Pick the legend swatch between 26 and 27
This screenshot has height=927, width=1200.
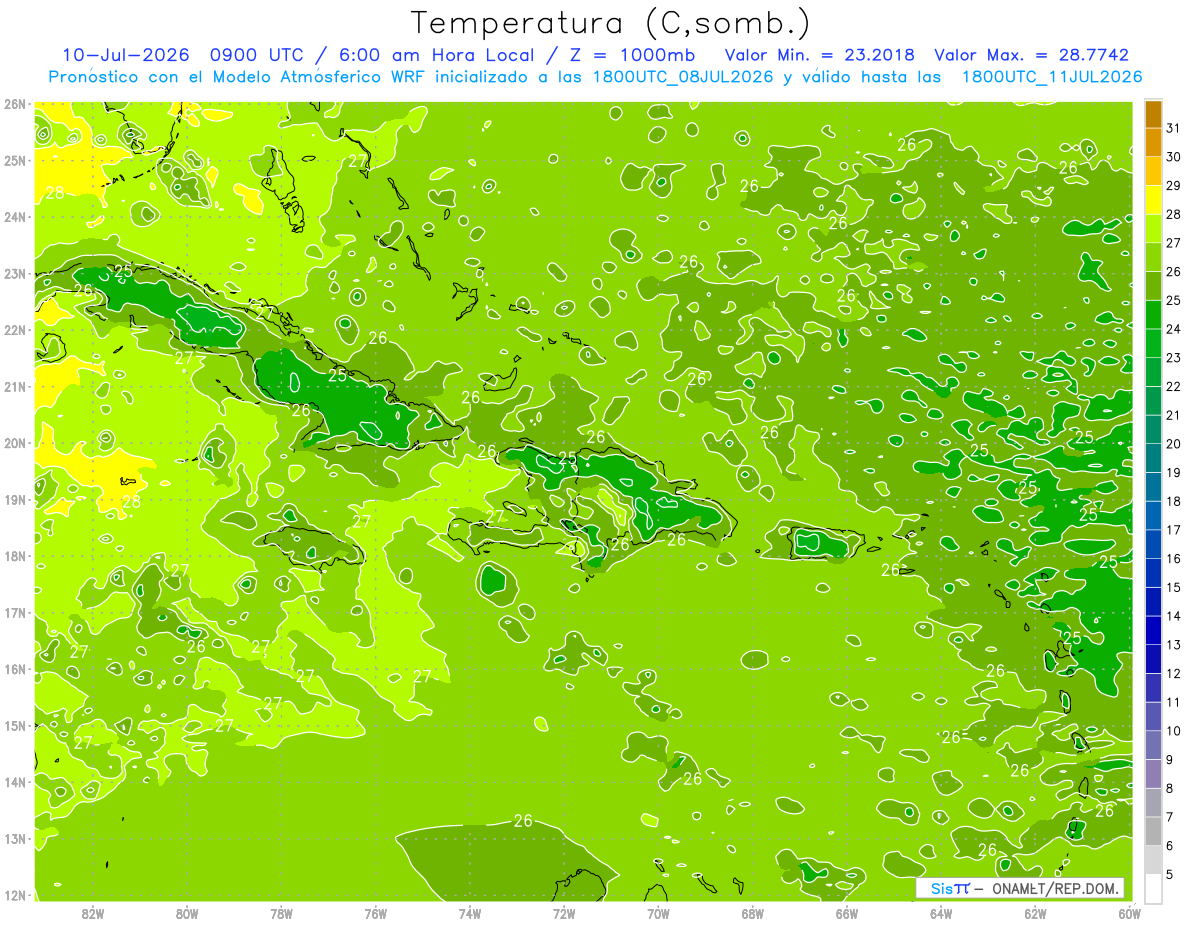(x=1153, y=257)
